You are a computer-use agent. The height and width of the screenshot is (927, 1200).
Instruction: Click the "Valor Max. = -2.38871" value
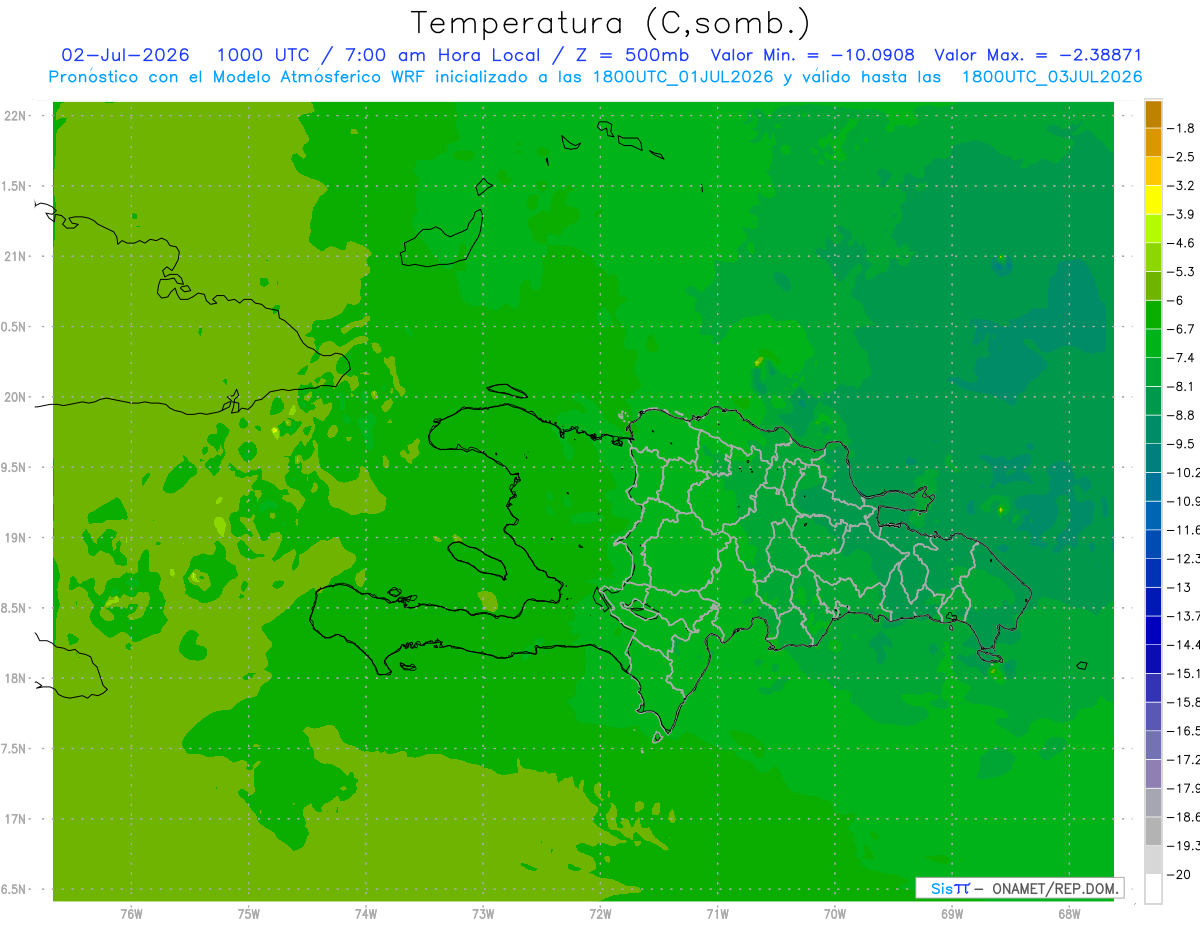pos(1038,56)
